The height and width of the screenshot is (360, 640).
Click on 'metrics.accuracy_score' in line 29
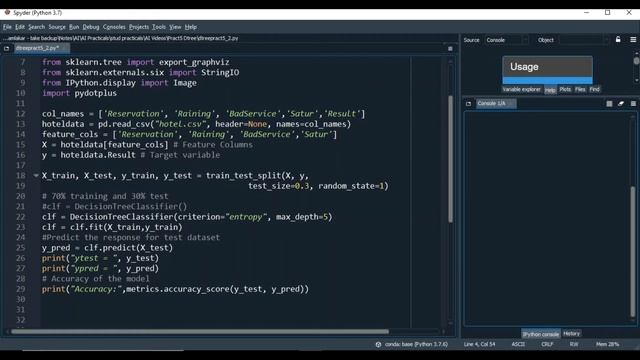(x=178, y=289)
